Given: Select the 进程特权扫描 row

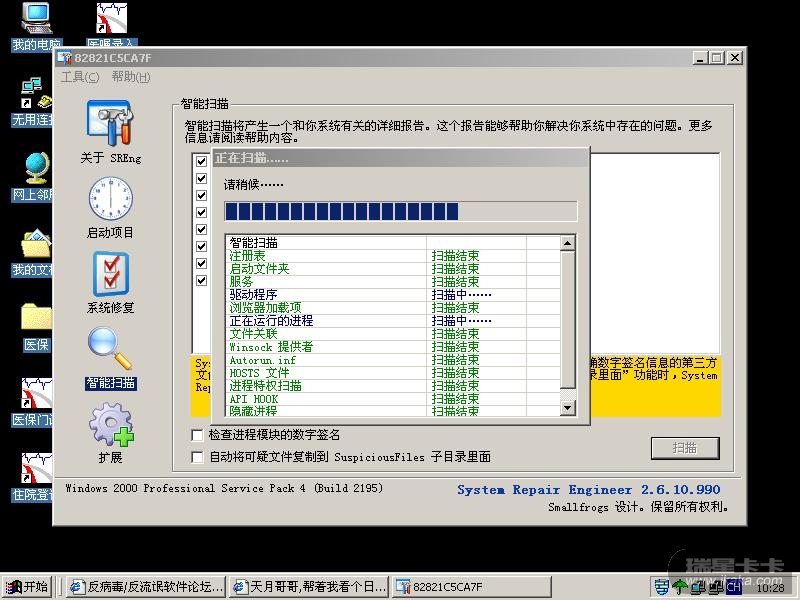Looking at the screenshot, I should (x=393, y=386).
